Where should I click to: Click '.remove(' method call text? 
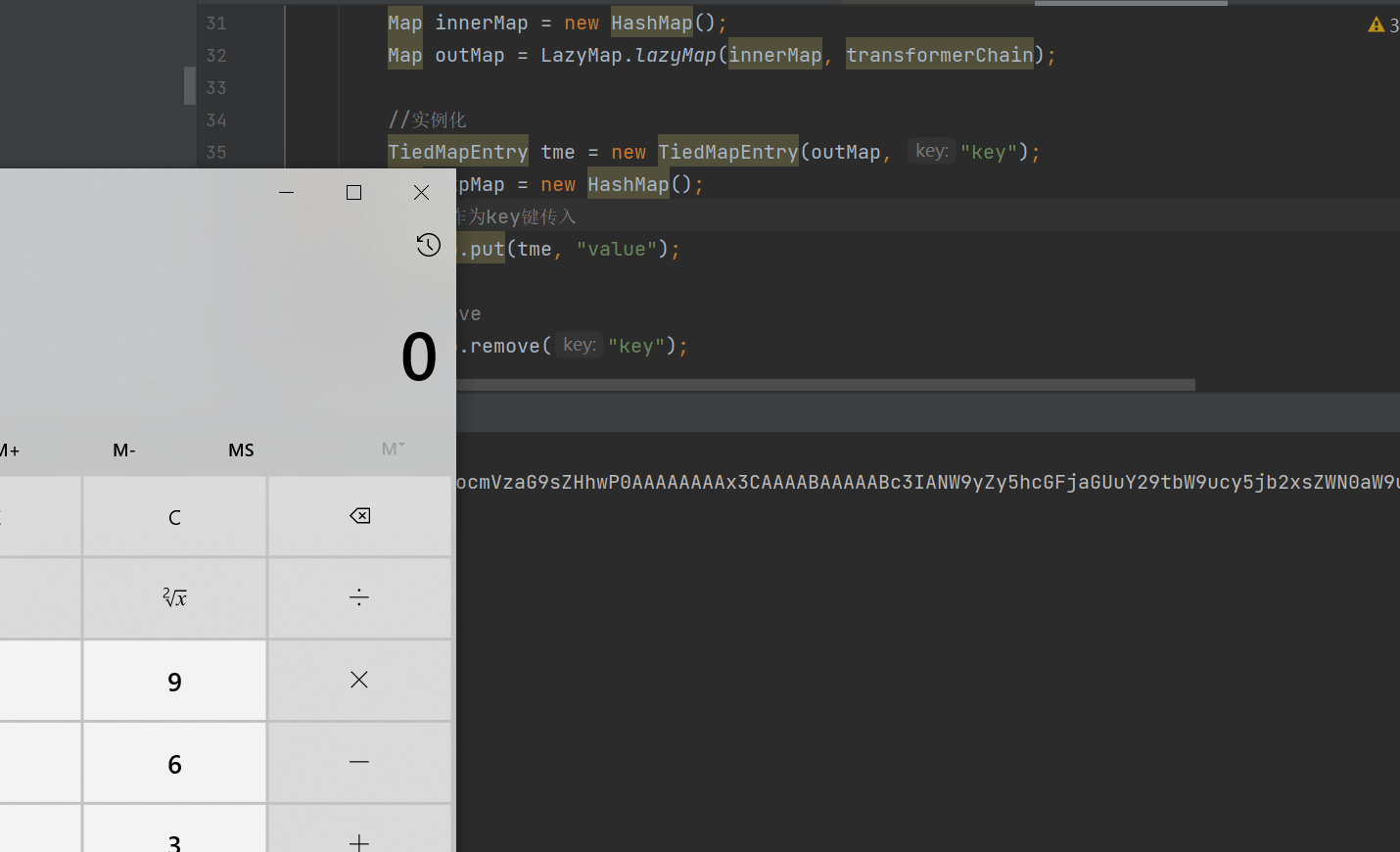pos(505,346)
